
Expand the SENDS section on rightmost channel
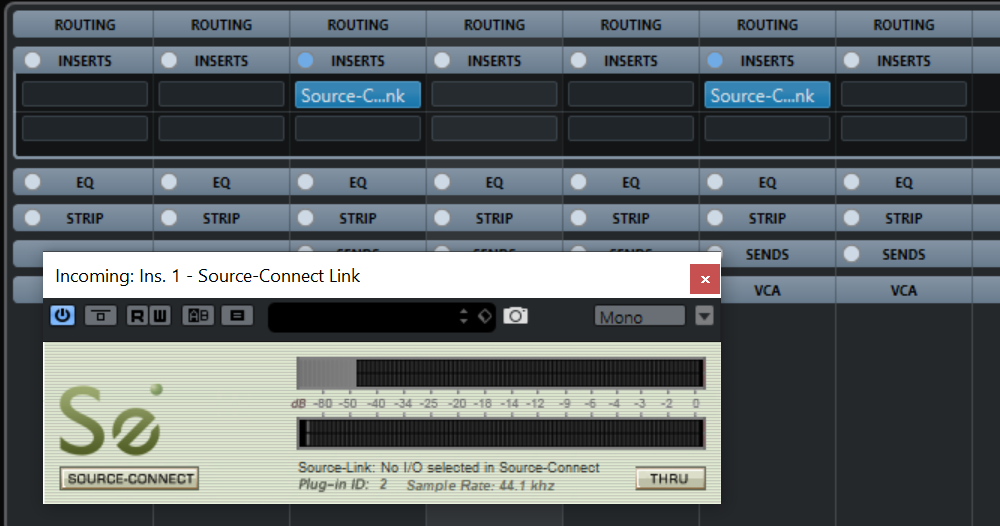tap(903, 255)
